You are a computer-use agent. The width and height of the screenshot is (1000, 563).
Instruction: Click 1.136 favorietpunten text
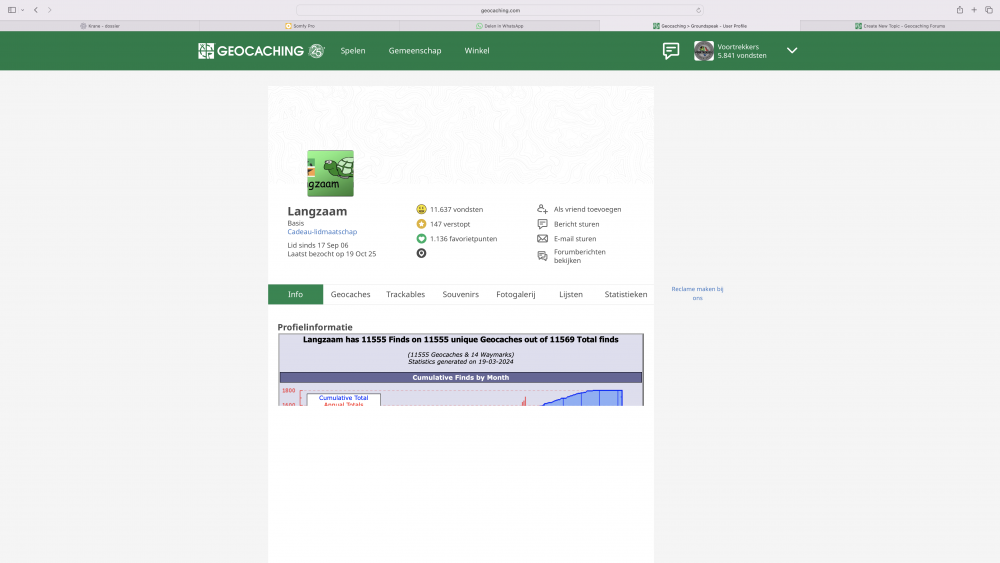point(463,238)
